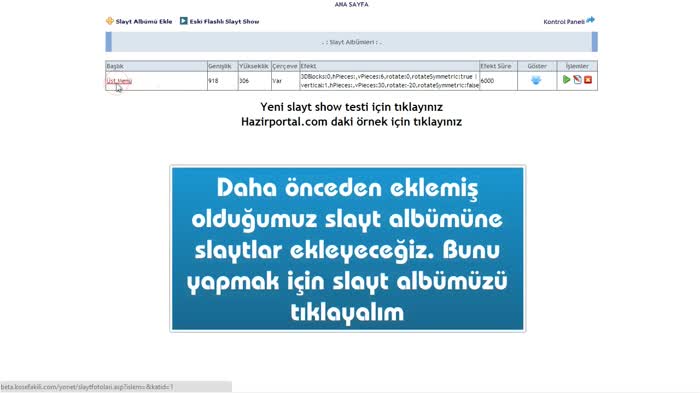Click the status bar URL at bottom left

coord(88,387)
